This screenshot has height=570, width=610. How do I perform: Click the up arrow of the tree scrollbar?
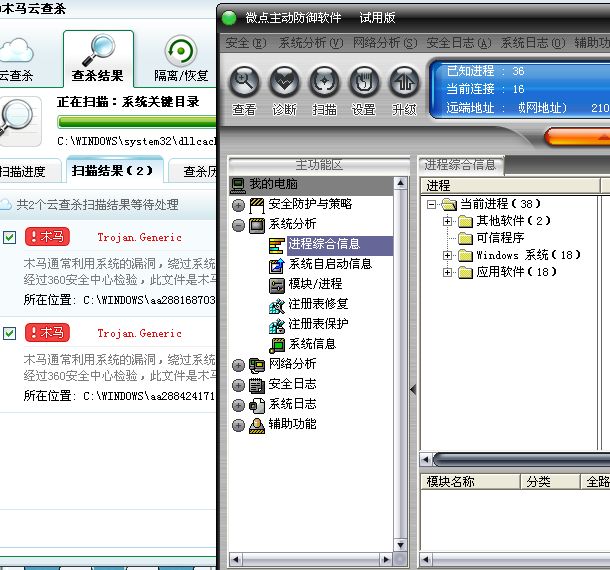click(400, 183)
